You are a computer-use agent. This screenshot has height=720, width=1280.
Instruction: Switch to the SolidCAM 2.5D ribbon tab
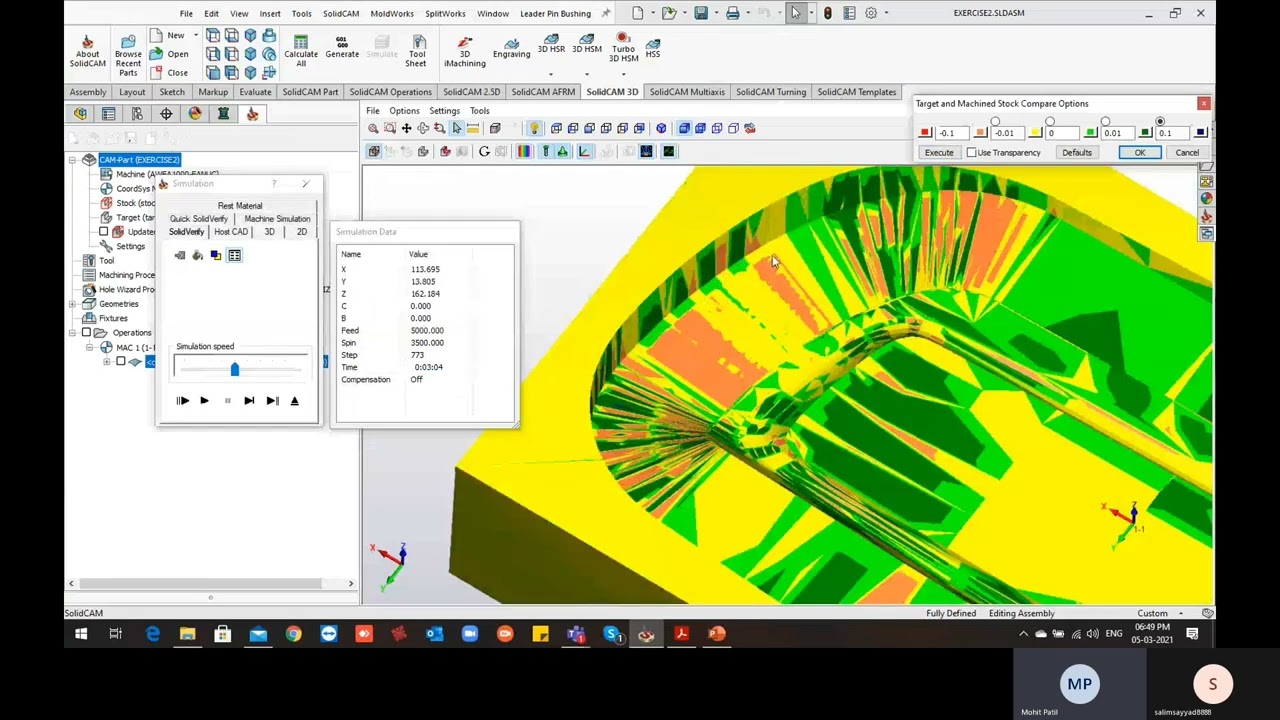tap(471, 92)
